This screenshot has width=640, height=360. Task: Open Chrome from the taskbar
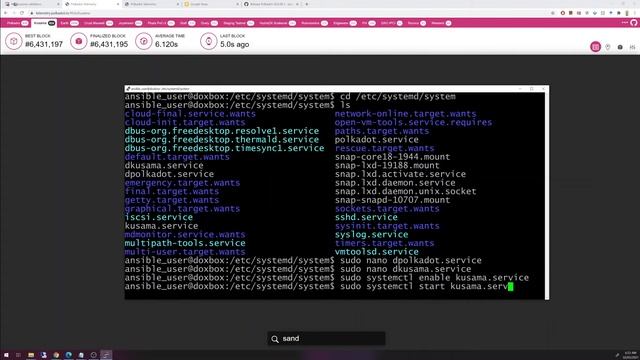(x=56, y=355)
